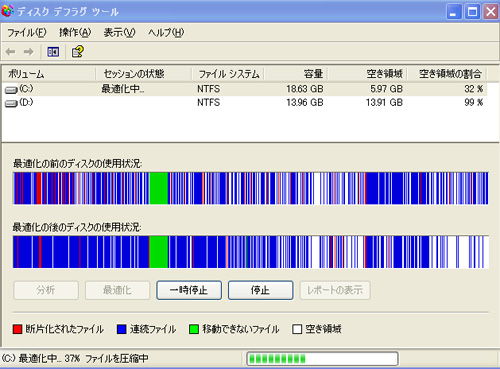Click the disk usage map after optimization
Screen dimensions: 500x369
(251, 252)
